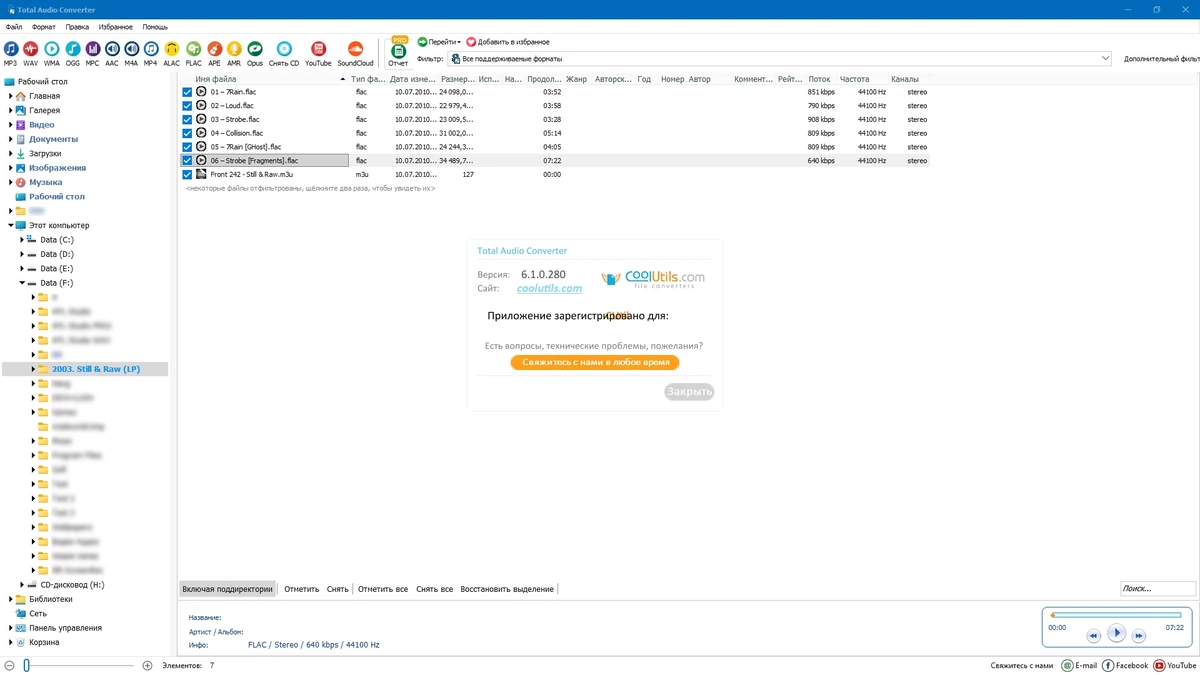Image resolution: width=1200 pixels, height=675 pixels.
Task: Uncheck 03 – Strobe.flac
Action: tap(187, 119)
